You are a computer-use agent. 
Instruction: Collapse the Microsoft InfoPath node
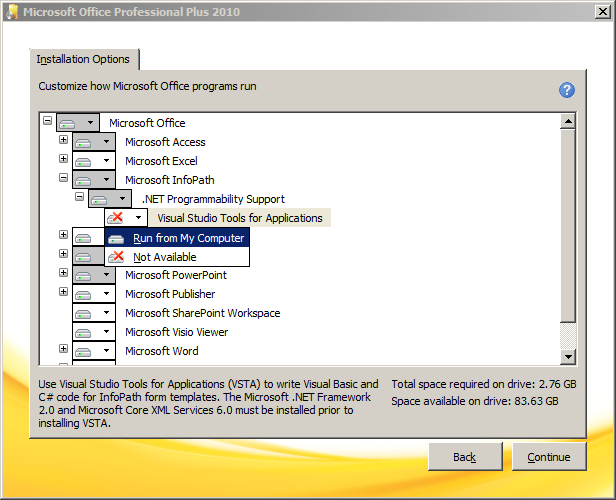[63, 178]
